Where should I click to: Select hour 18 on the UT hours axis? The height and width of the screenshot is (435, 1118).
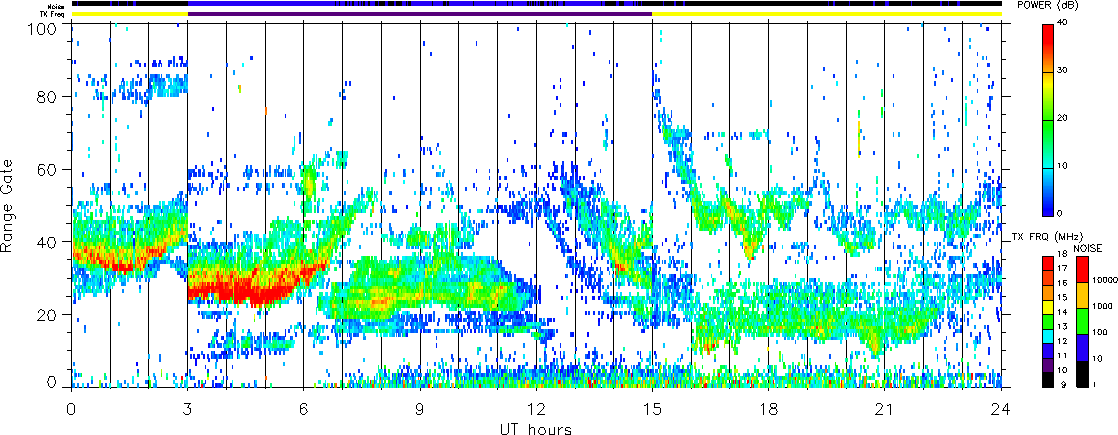(x=769, y=410)
